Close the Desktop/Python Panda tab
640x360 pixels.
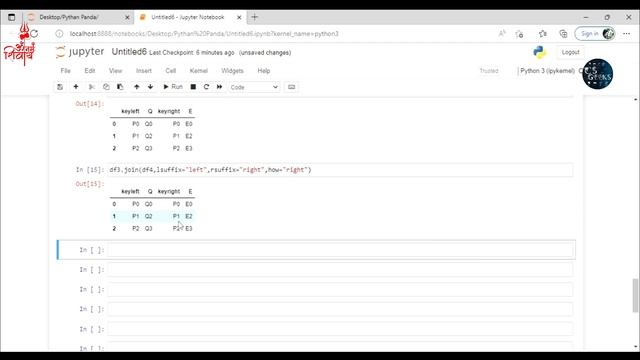pyautogui.click(x=127, y=18)
